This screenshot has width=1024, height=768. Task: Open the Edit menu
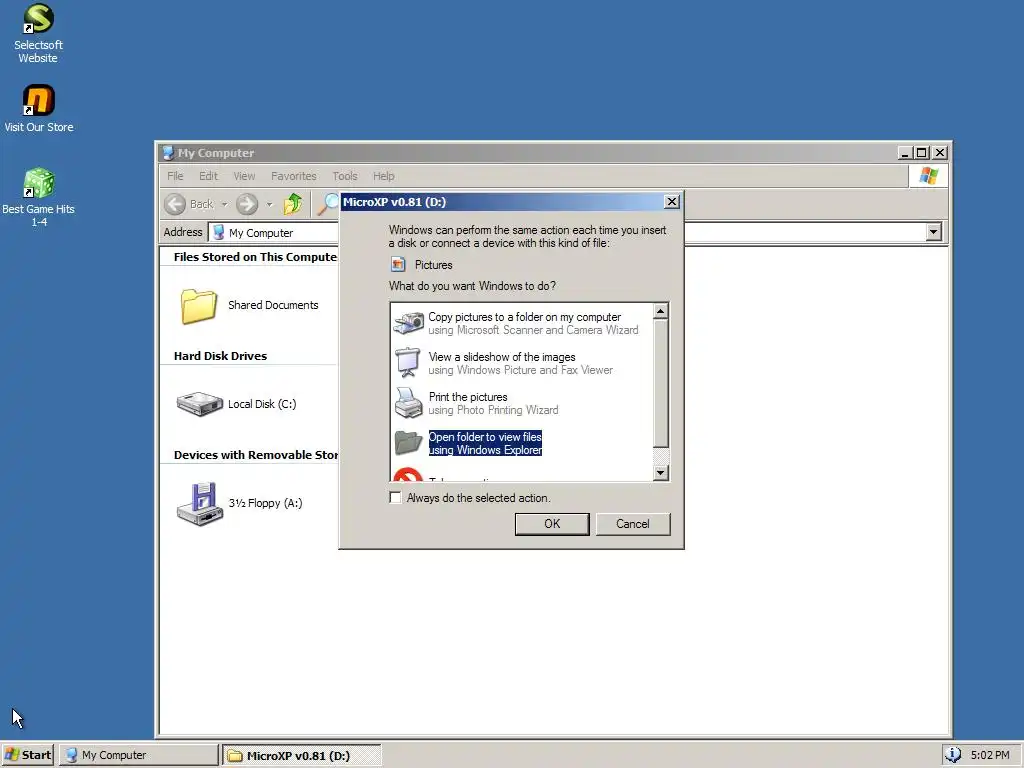[x=208, y=176]
